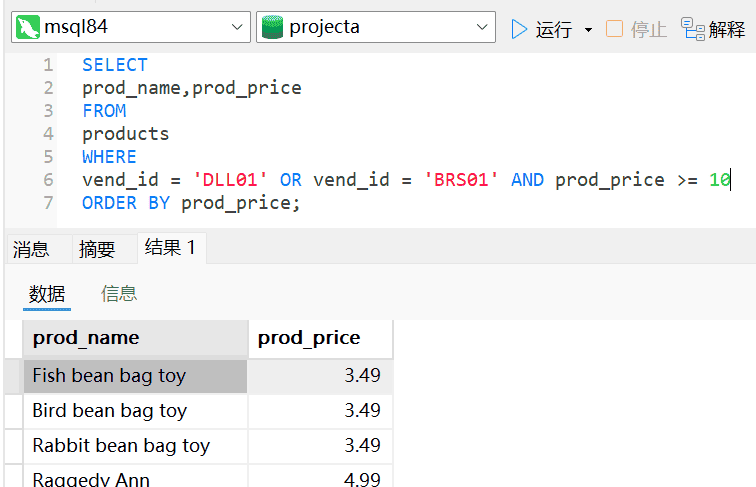Run the query with the play icon
756x487 pixels.
tap(519, 29)
